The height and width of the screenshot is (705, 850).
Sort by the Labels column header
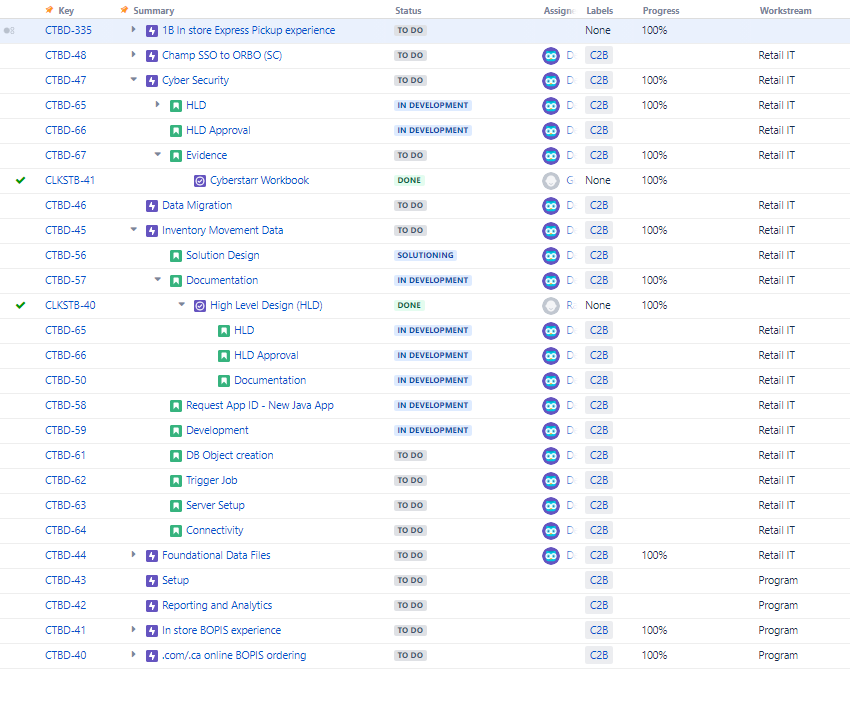pyautogui.click(x=600, y=10)
